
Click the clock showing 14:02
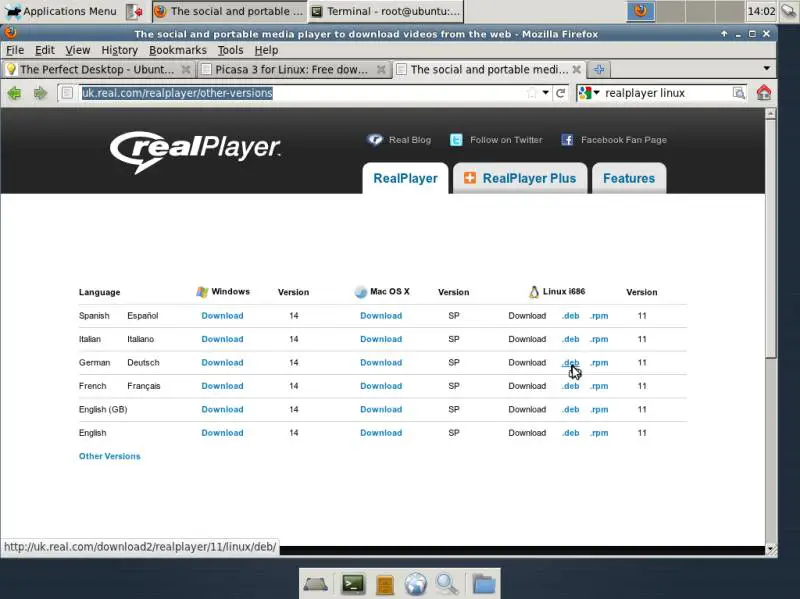pyautogui.click(x=761, y=11)
